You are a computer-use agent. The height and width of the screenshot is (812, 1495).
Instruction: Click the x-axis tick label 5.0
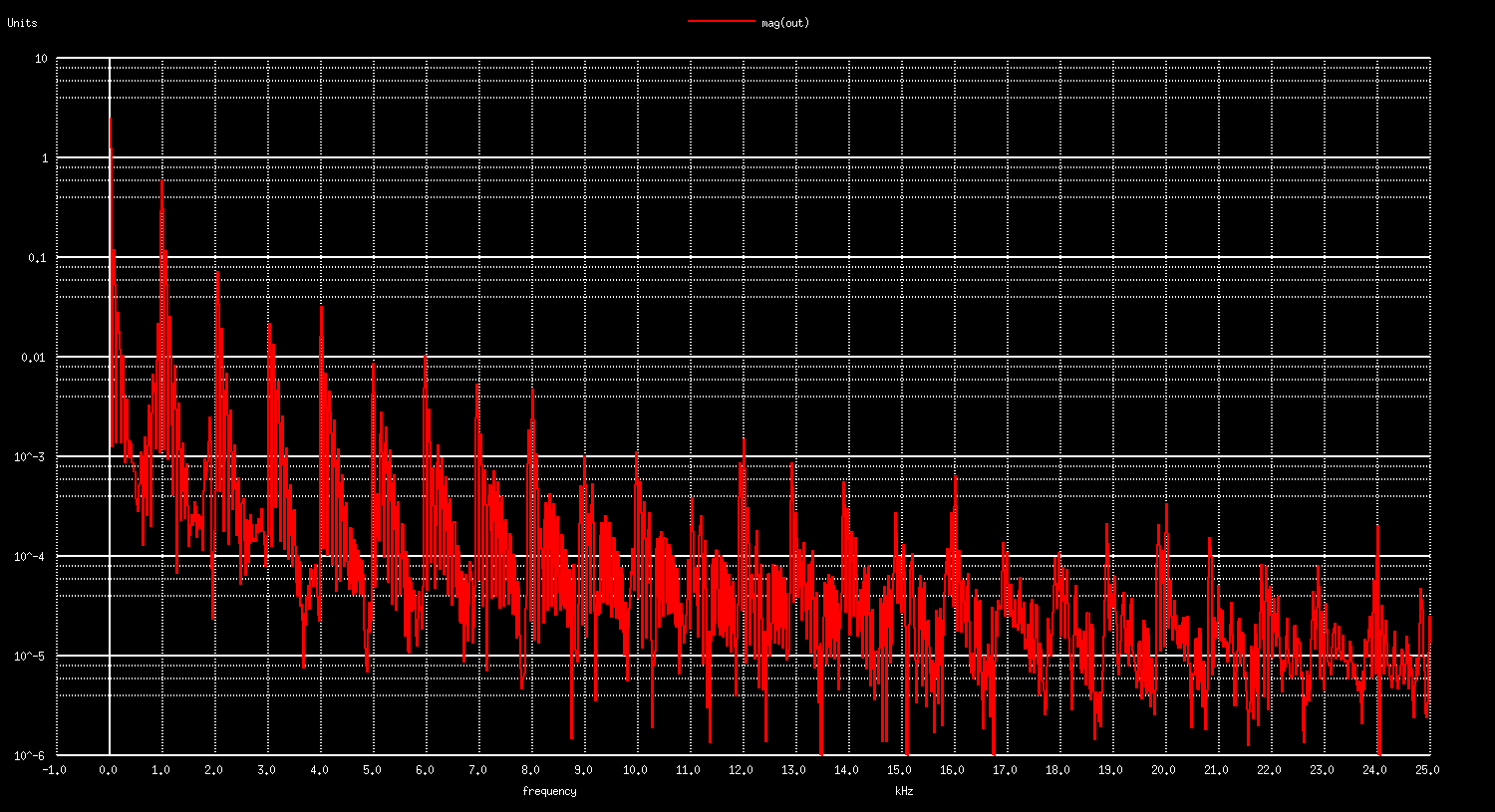[x=373, y=770]
